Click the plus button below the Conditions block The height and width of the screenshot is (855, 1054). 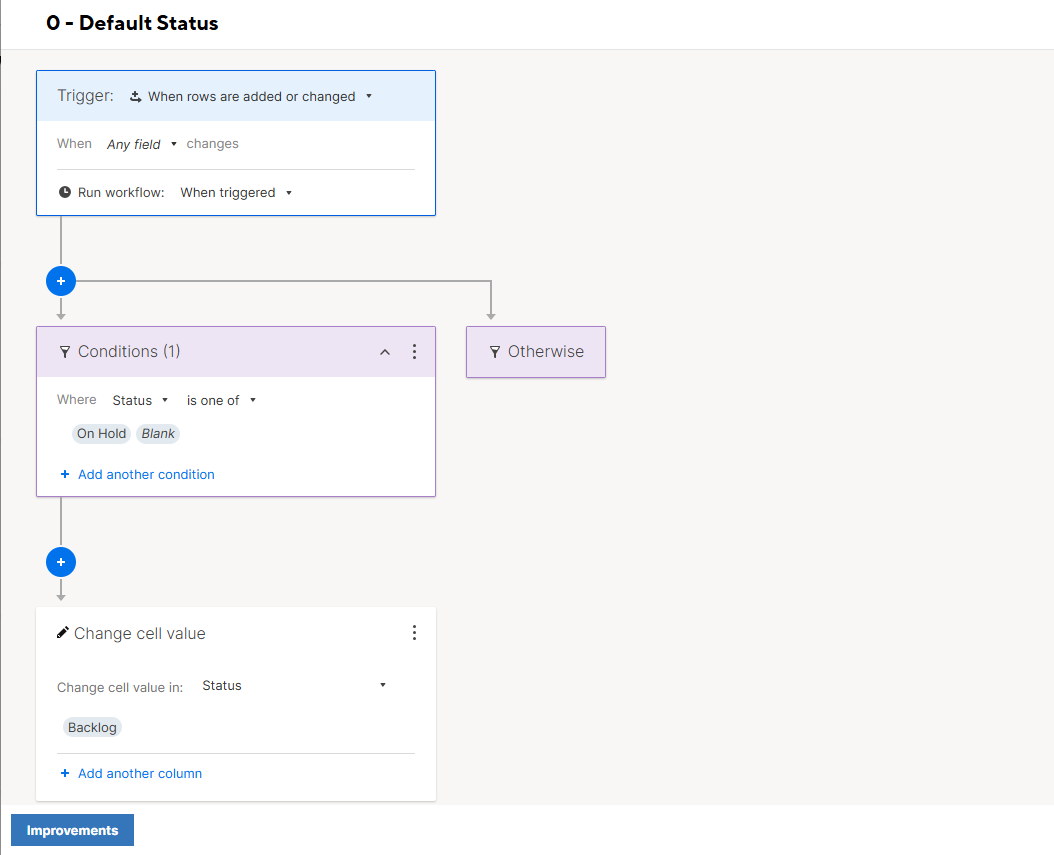pos(61,562)
